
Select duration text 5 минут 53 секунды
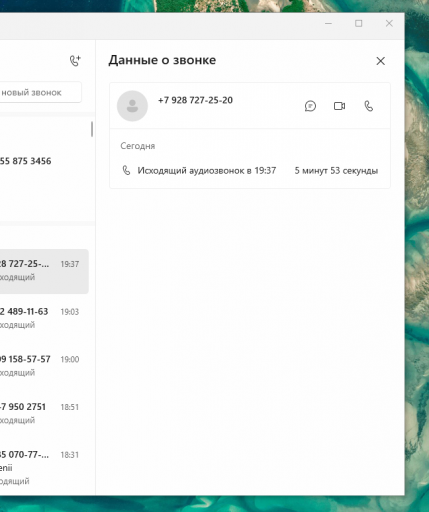coord(336,170)
